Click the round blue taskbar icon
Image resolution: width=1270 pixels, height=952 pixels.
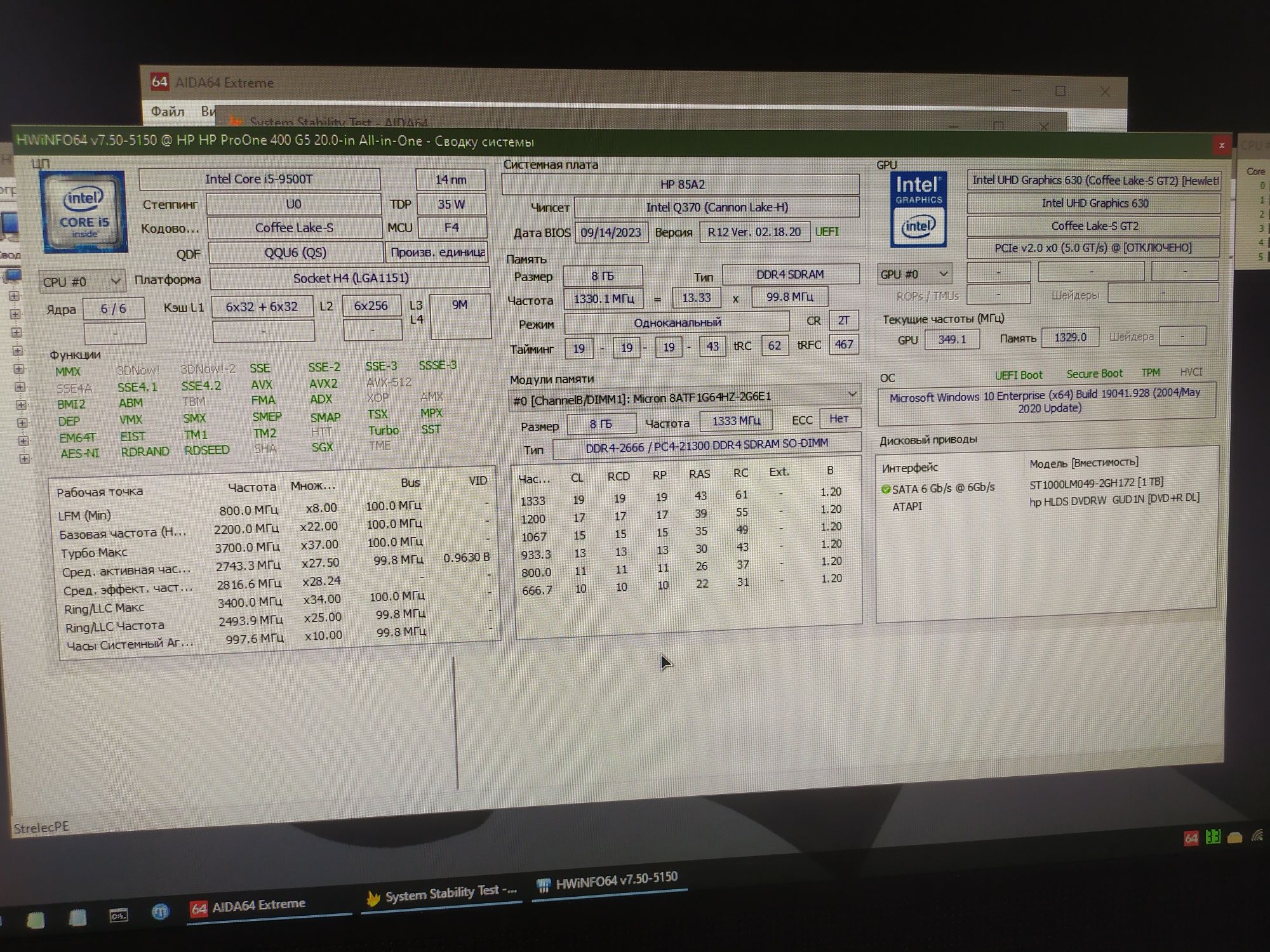click(160, 912)
